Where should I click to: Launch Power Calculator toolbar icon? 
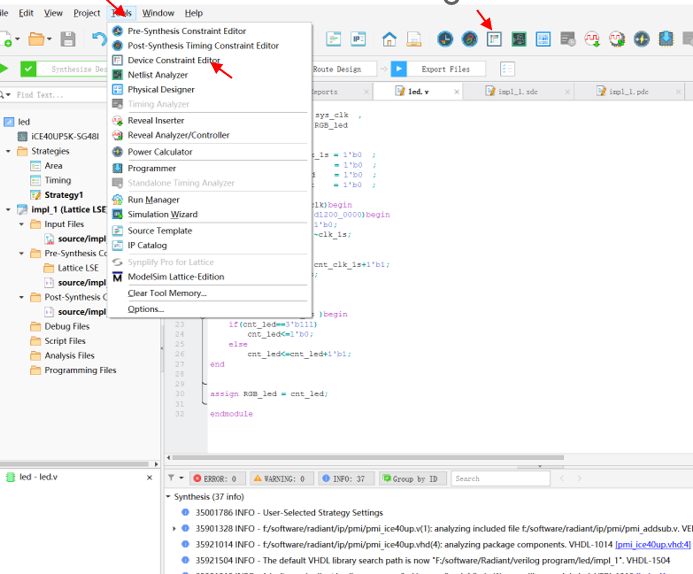click(x=642, y=39)
